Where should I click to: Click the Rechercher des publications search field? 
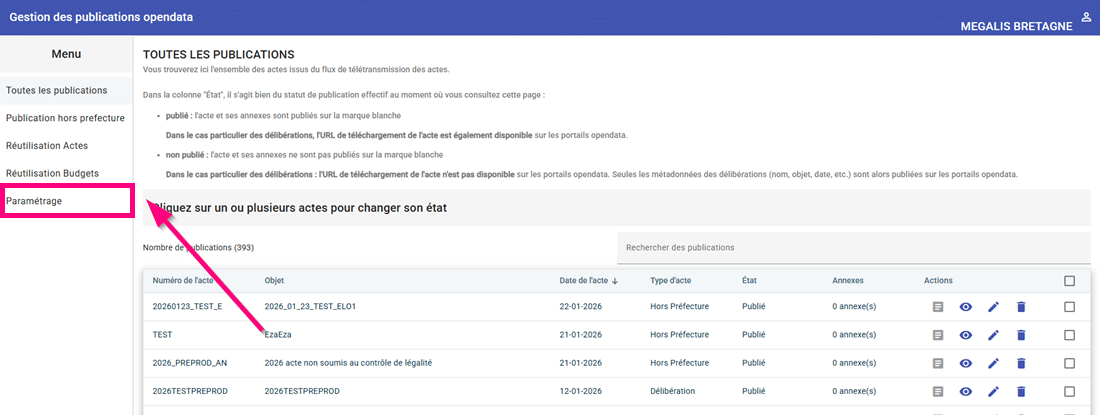tap(852, 247)
